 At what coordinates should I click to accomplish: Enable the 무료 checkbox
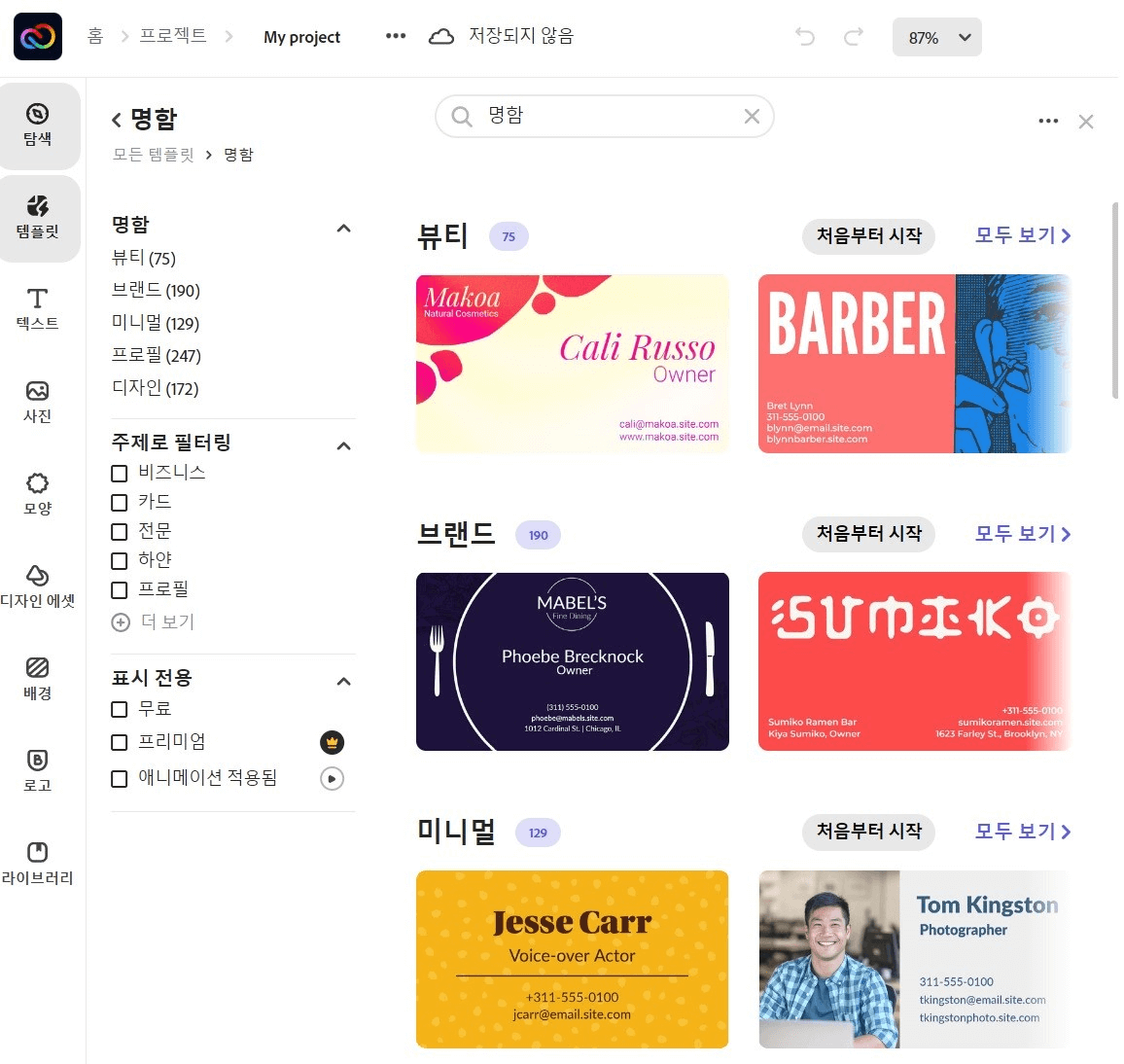coord(120,709)
